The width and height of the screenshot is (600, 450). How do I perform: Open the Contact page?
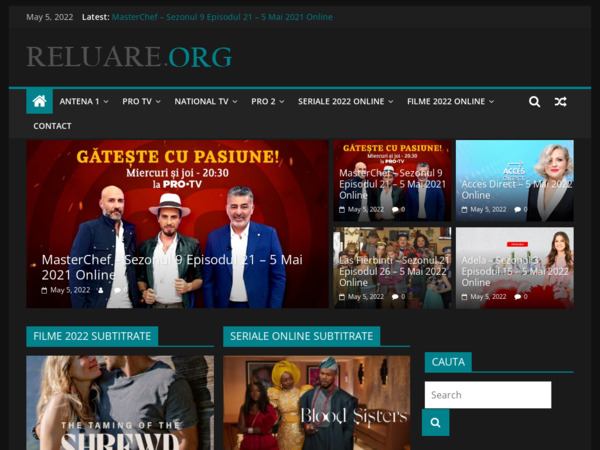(x=52, y=126)
